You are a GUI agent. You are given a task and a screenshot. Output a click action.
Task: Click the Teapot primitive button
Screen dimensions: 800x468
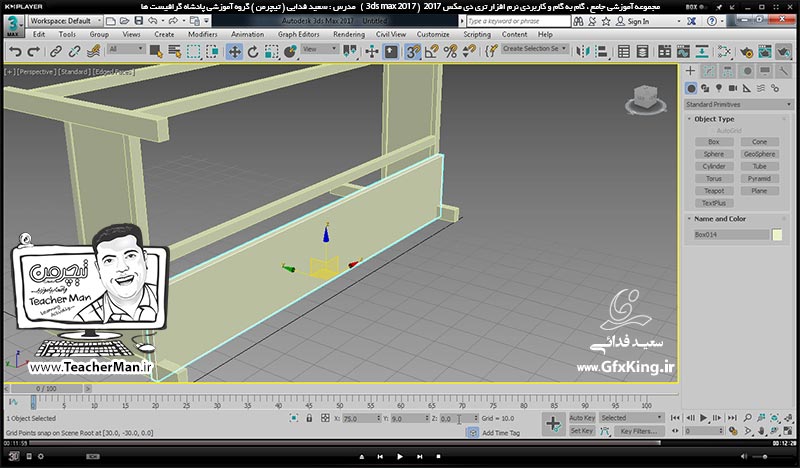point(714,191)
